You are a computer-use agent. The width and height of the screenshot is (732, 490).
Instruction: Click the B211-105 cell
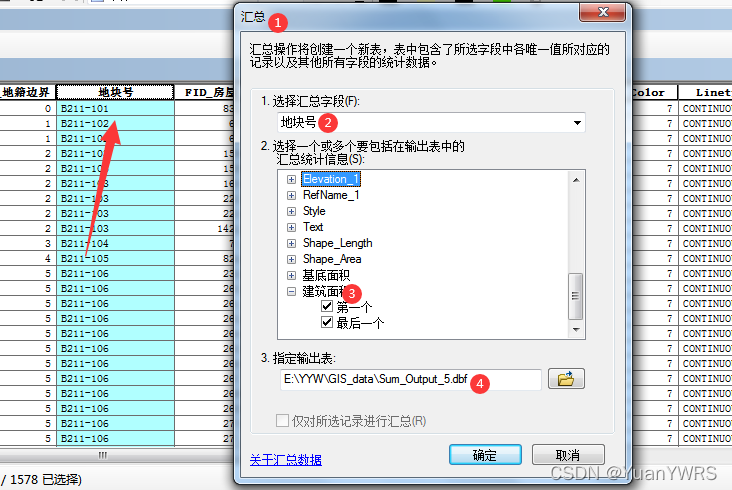point(115,259)
